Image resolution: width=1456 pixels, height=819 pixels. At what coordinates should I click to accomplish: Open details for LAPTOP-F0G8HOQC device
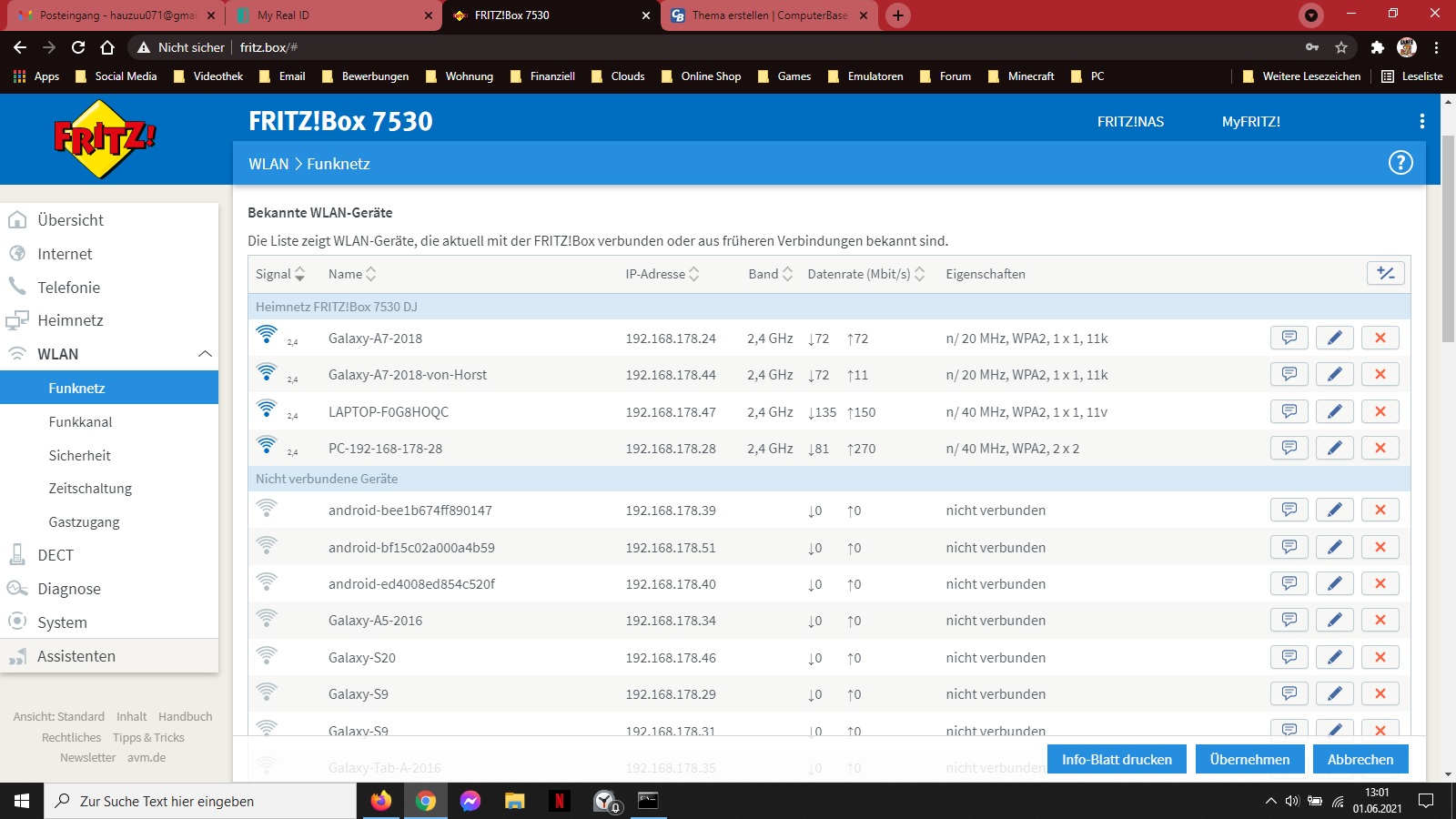[x=1289, y=411]
